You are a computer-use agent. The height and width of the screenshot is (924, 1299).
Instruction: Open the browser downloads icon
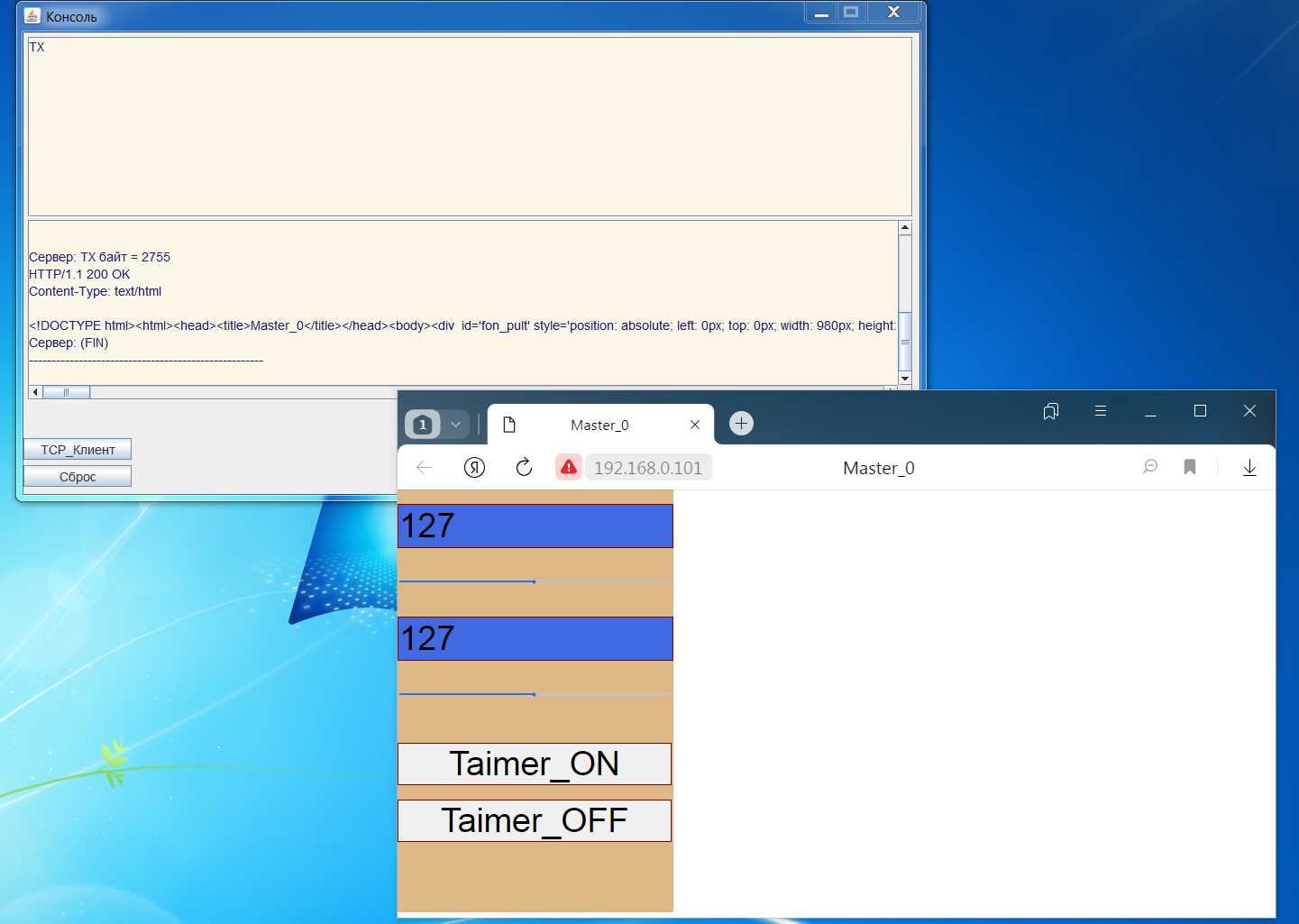1249,467
